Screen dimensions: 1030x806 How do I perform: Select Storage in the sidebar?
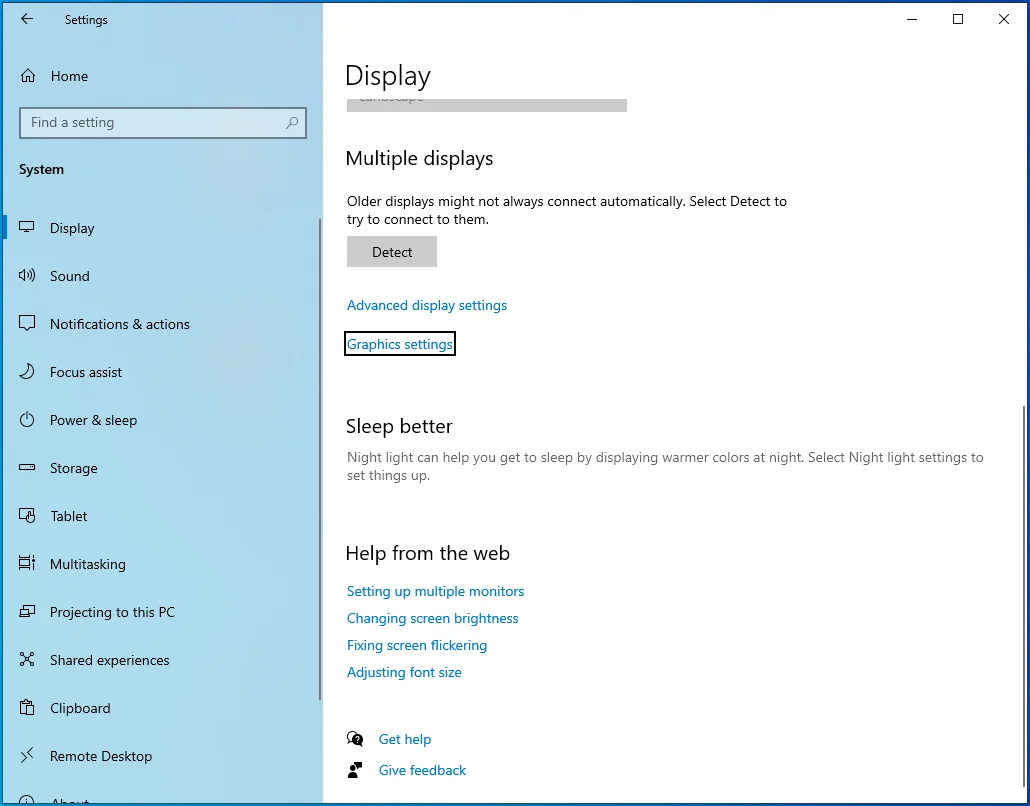161,468
